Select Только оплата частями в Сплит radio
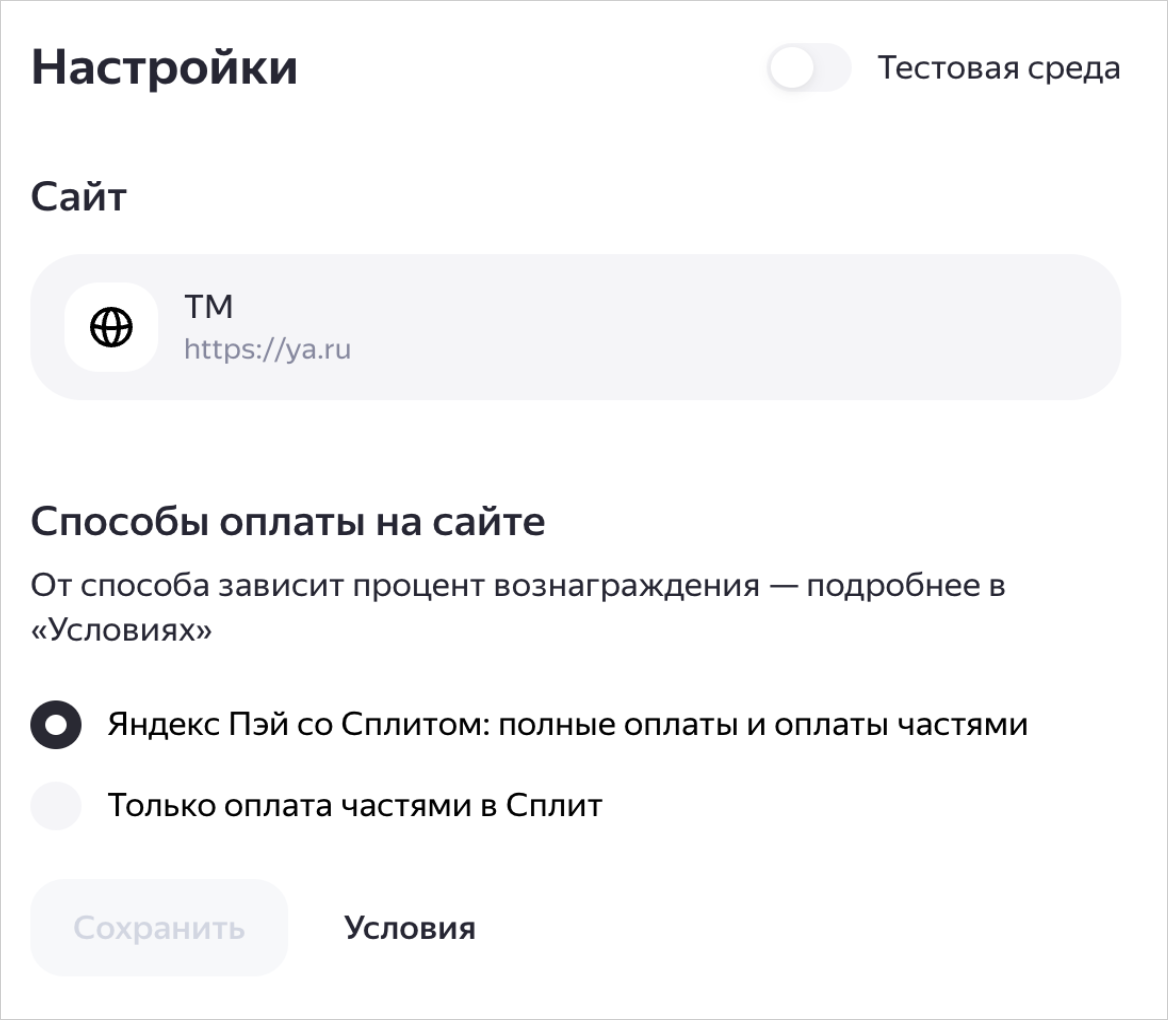The width and height of the screenshot is (1168, 1020). pos(56,805)
